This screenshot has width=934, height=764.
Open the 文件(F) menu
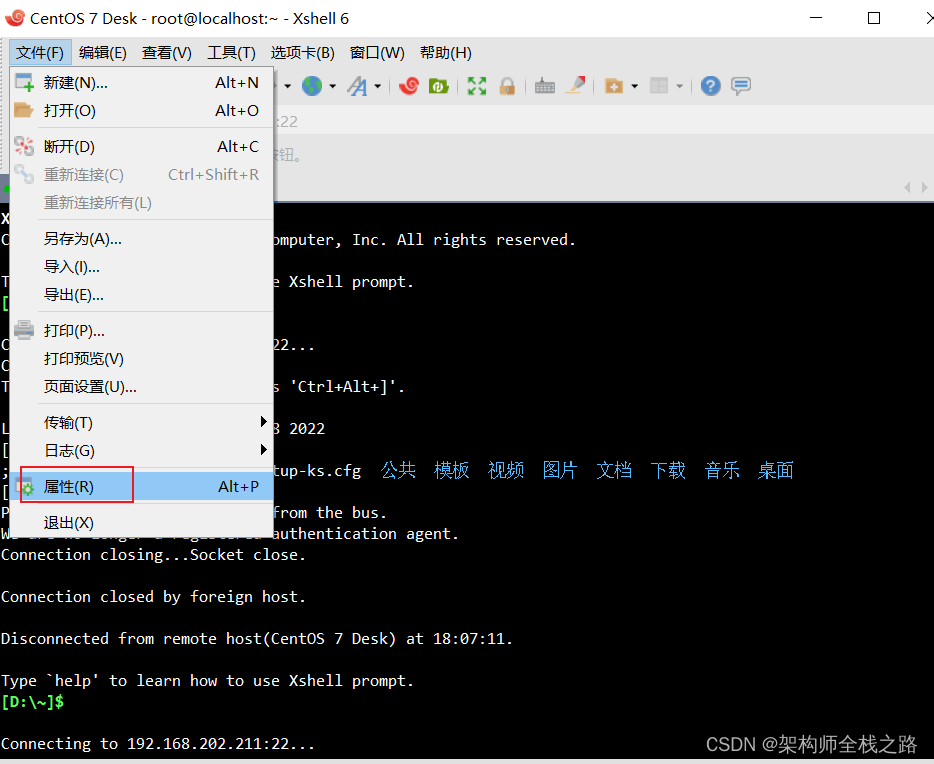click(40, 52)
